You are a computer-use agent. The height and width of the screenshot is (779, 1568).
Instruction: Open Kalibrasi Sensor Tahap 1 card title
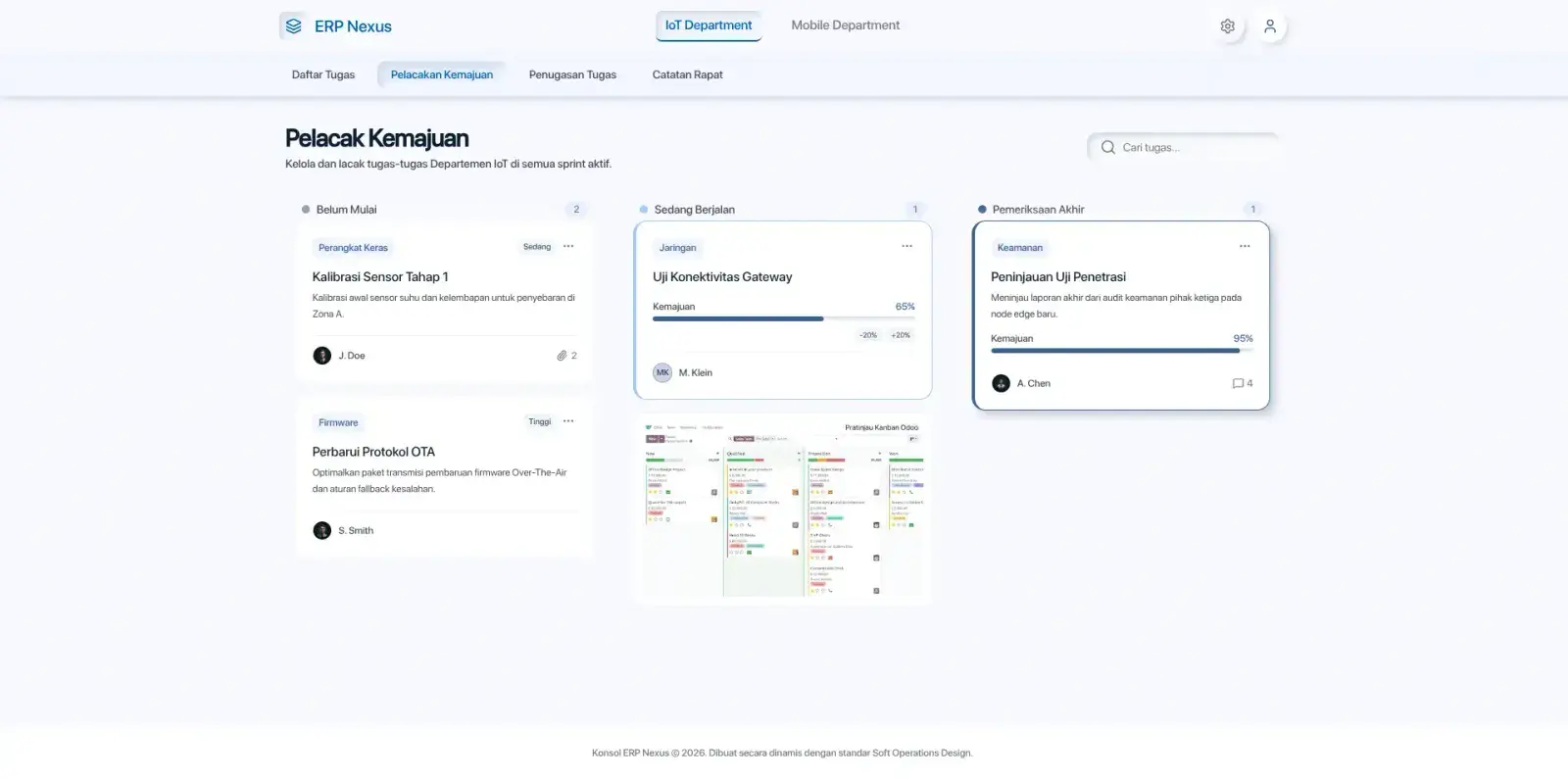point(380,277)
